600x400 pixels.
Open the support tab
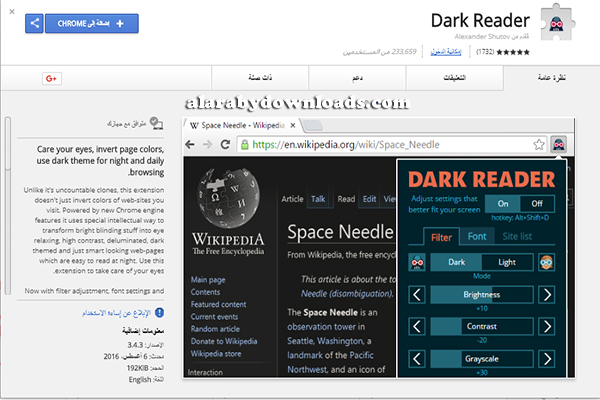click(357, 78)
